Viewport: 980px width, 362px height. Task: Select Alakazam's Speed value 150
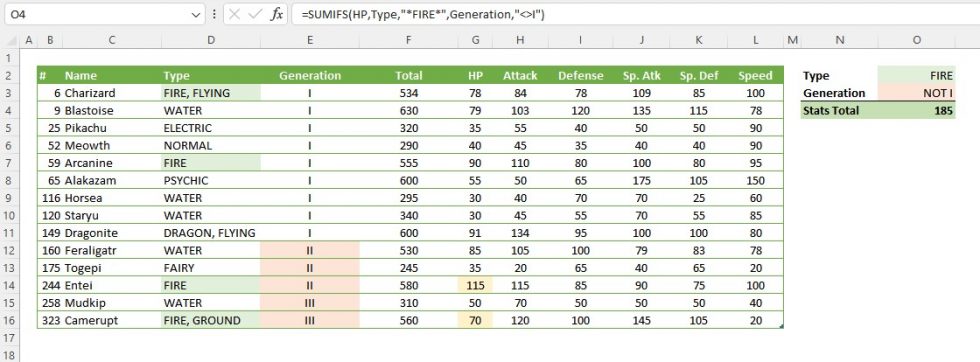click(x=756, y=181)
